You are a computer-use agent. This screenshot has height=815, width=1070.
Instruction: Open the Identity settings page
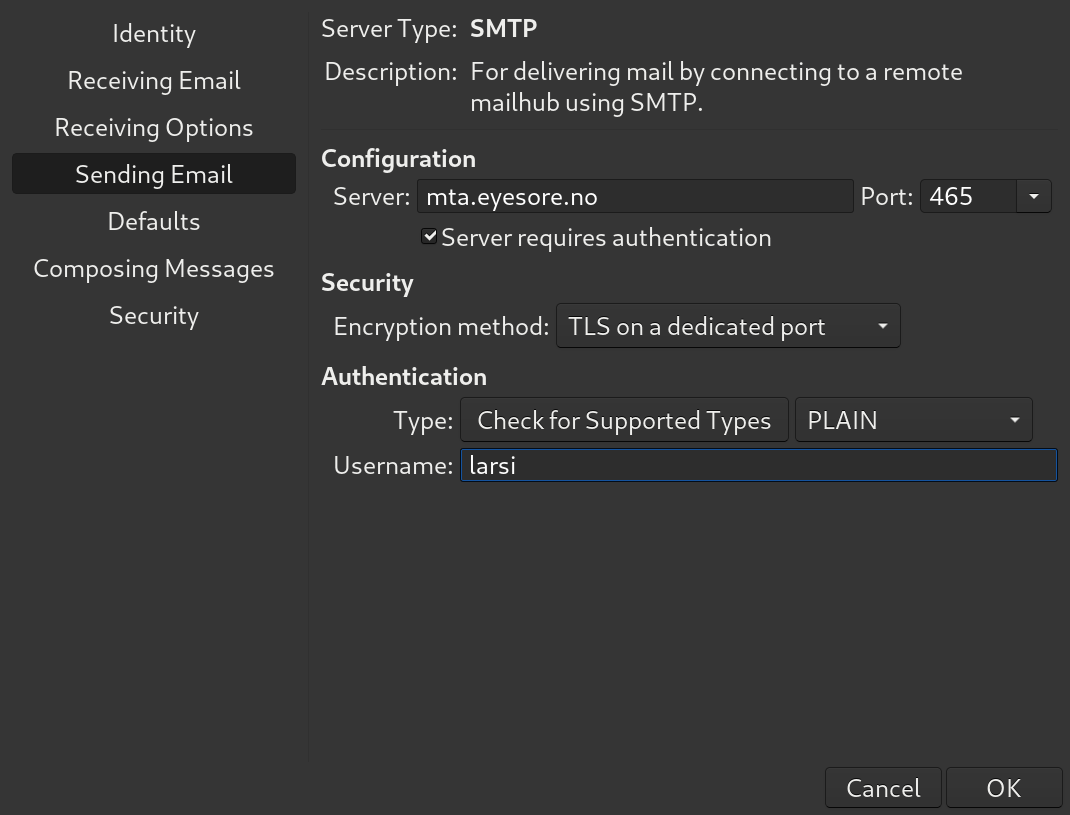point(154,33)
